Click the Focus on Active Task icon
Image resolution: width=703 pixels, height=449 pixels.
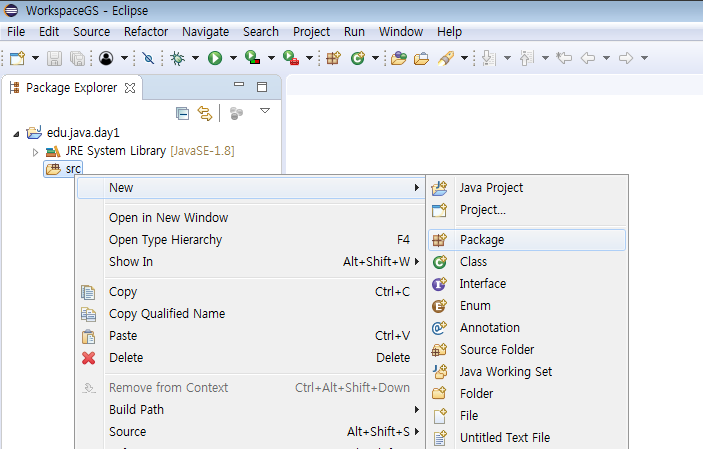point(236,113)
